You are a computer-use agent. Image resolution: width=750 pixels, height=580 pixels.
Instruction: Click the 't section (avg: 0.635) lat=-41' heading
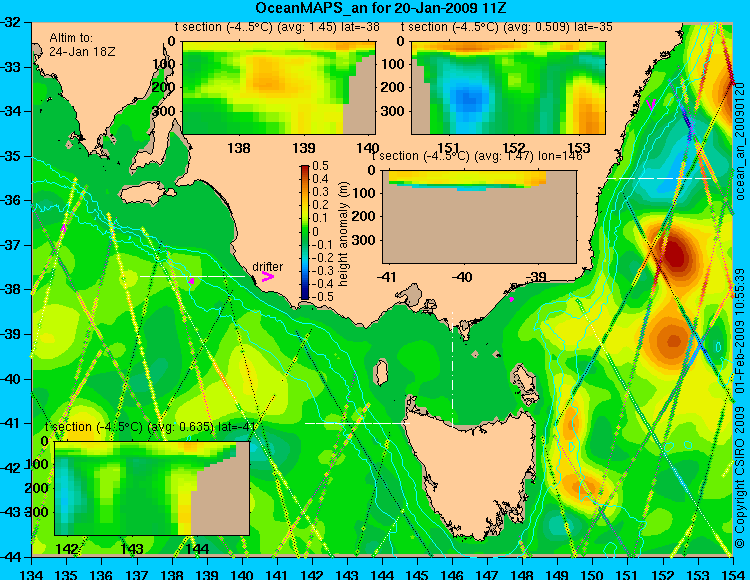click(151, 427)
